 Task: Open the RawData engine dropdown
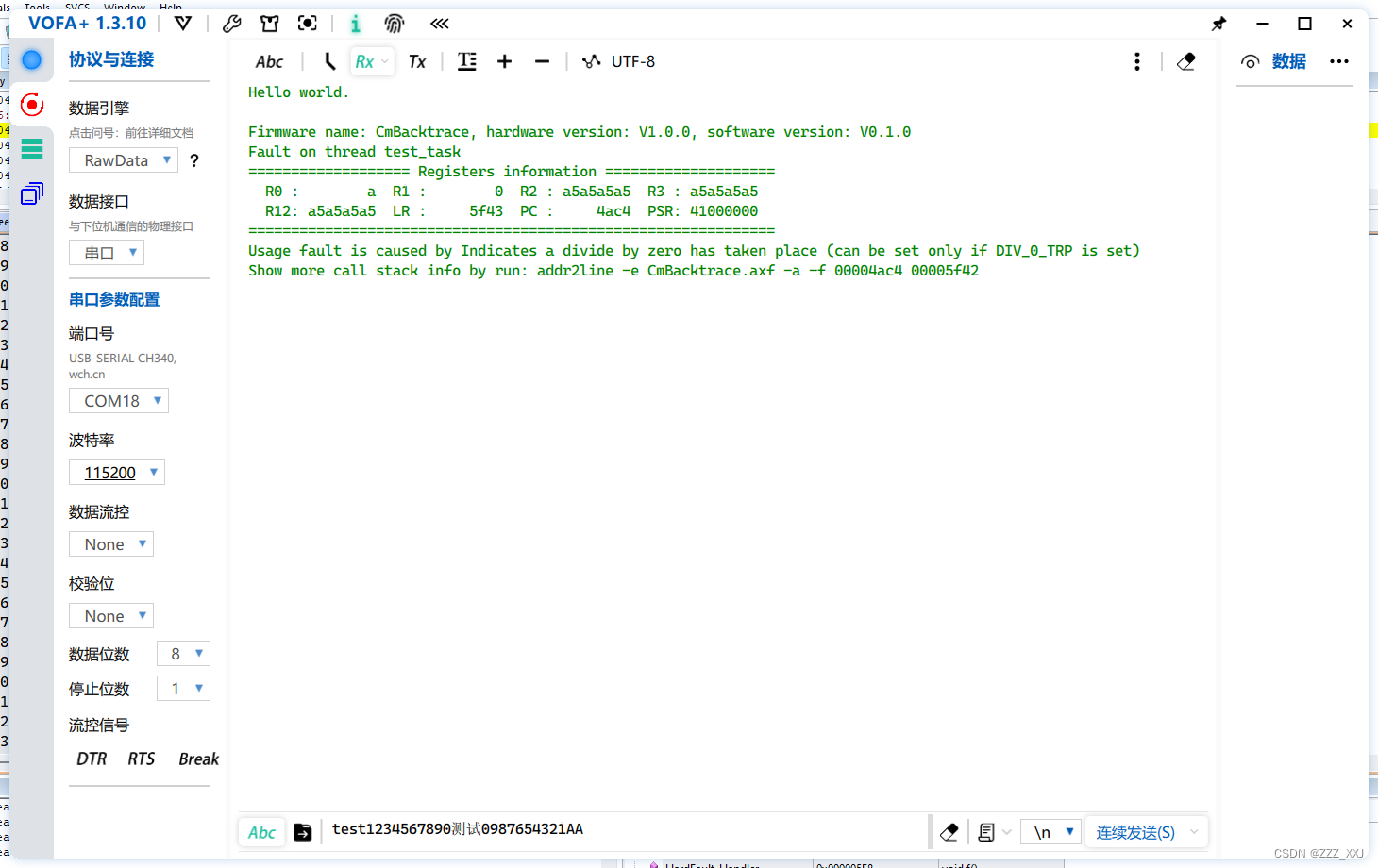pyautogui.click(x=124, y=160)
